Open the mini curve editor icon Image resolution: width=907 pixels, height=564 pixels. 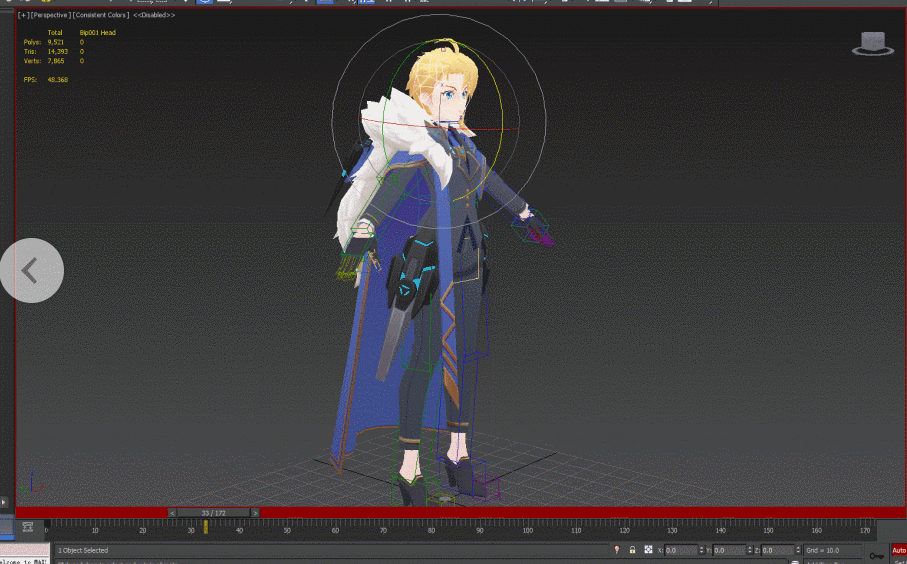coord(28,527)
